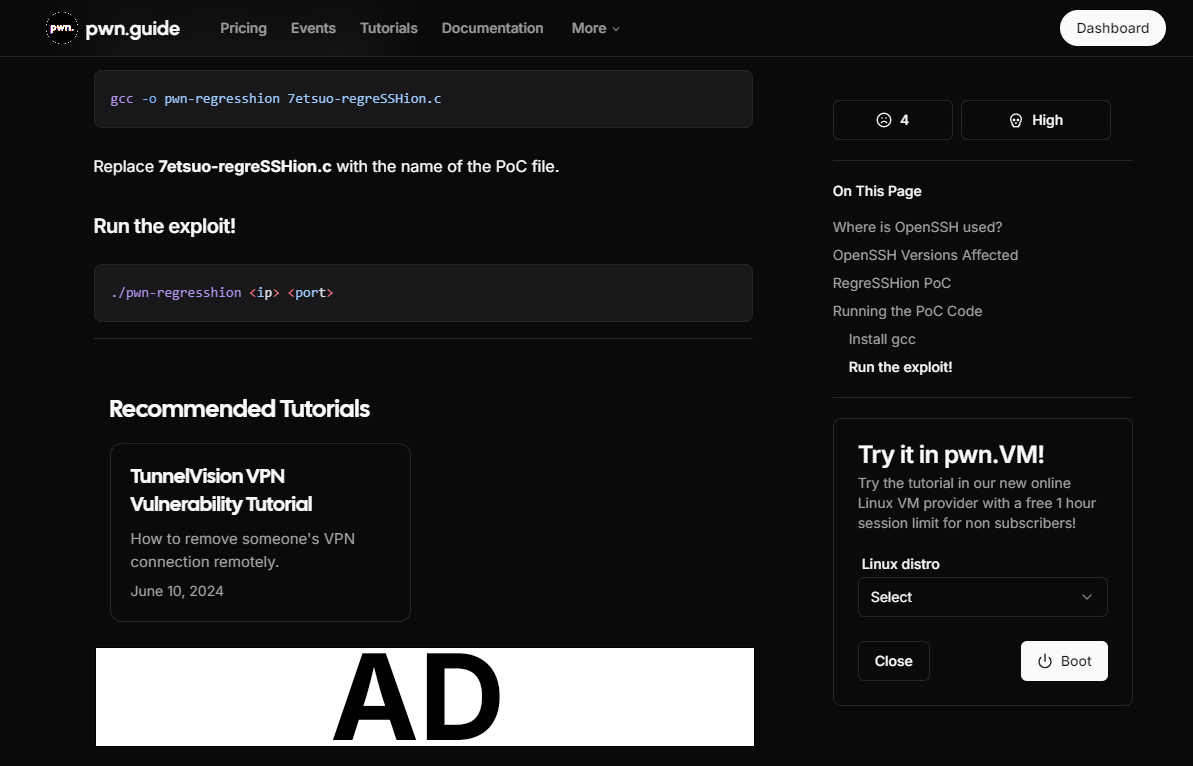Click the sad face rating icon
Image resolution: width=1193 pixels, height=766 pixels.
coord(883,120)
